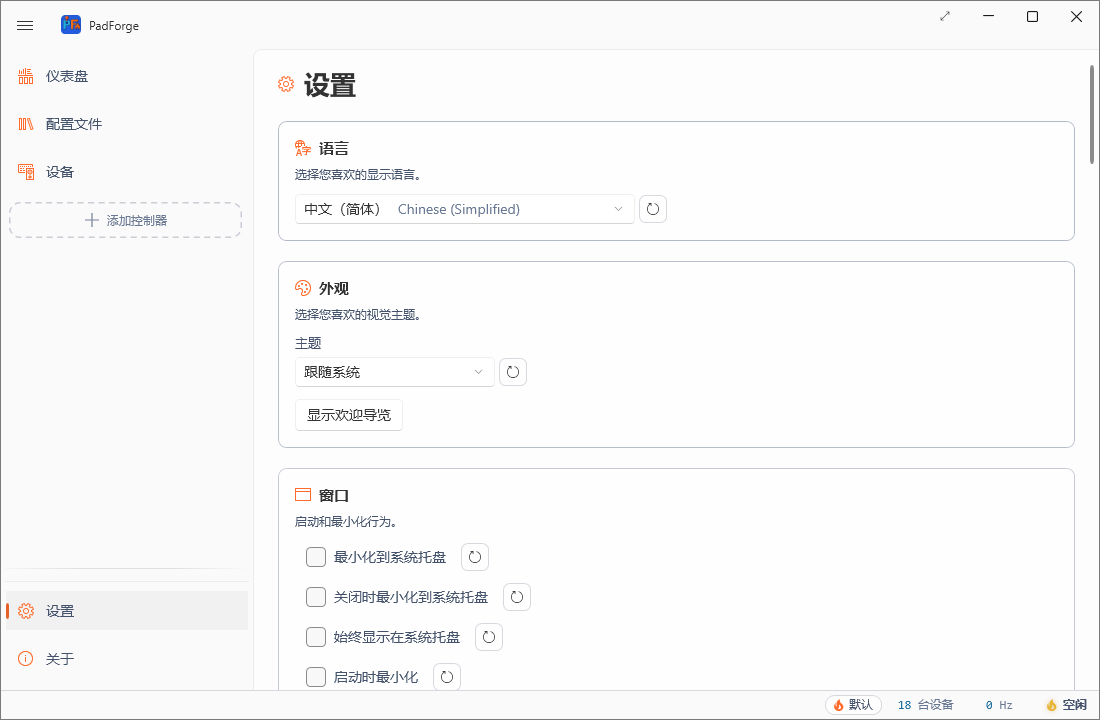Tick the 启动时最小化 checkbox

[316, 677]
